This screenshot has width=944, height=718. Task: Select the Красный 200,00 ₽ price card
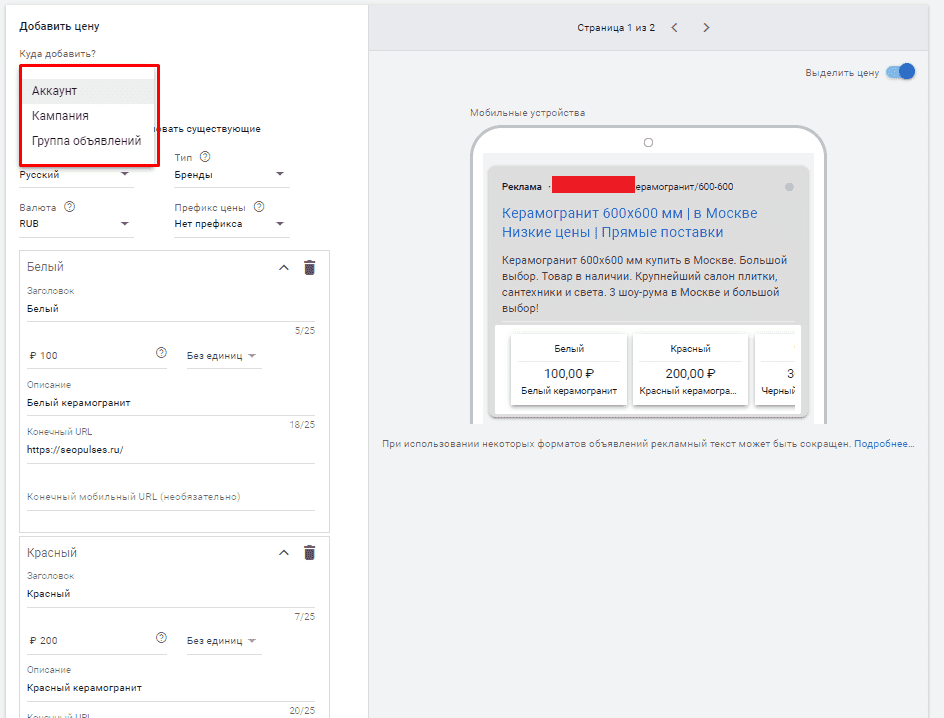coord(690,370)
